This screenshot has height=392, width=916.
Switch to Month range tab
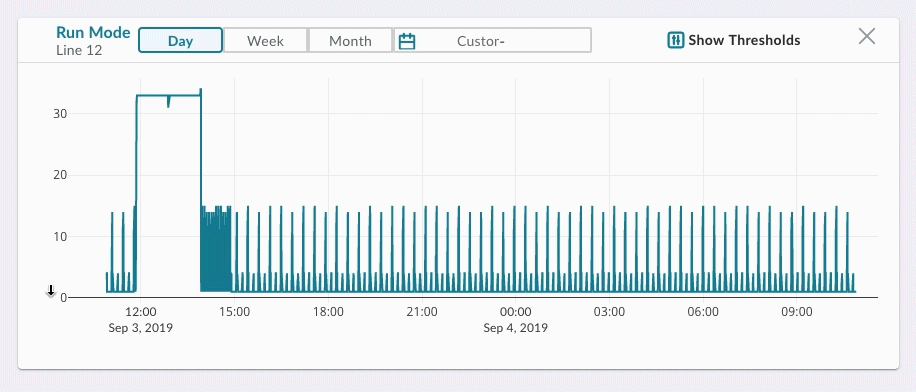pos(350,41)
